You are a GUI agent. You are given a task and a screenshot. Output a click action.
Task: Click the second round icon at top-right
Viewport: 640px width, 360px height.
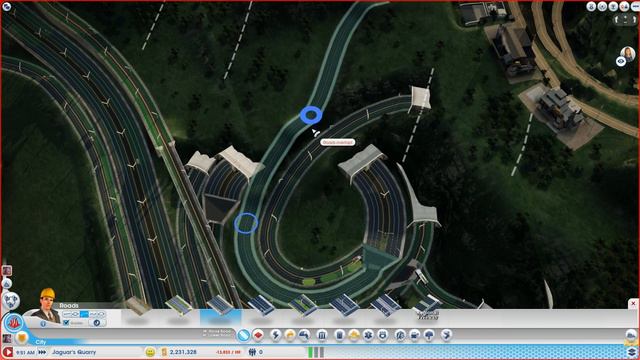click(x=602, y=6)
